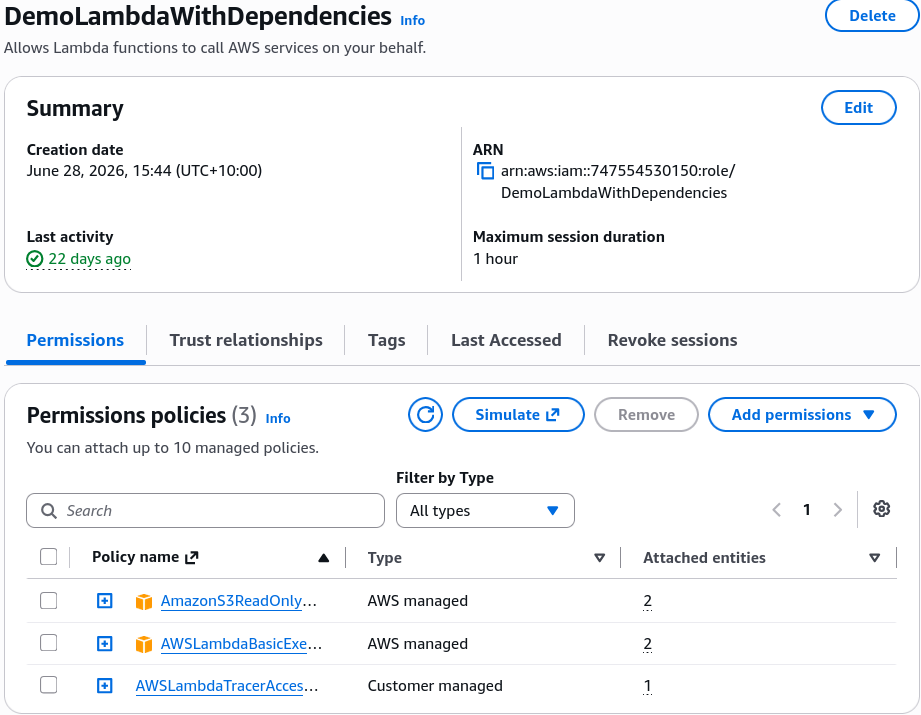Click the refresh policies icon button
This screenshot has width=921, height=715.
pyautogui.click(x=425, y=415)
